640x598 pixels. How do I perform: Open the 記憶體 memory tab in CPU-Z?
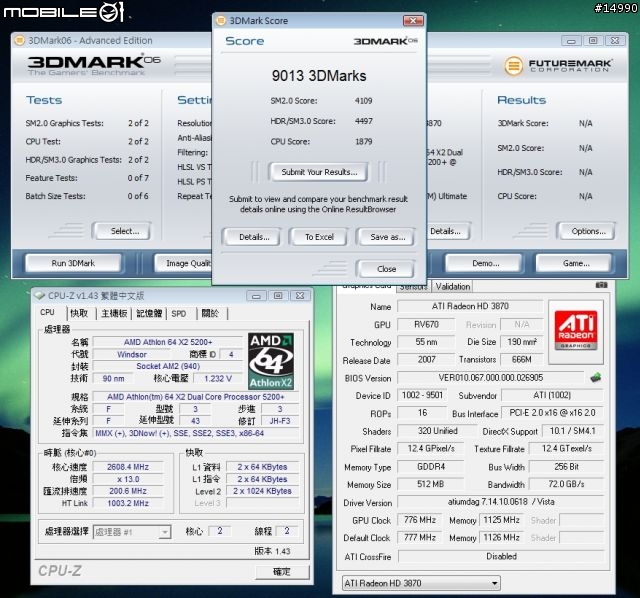(x=149, y=313)
